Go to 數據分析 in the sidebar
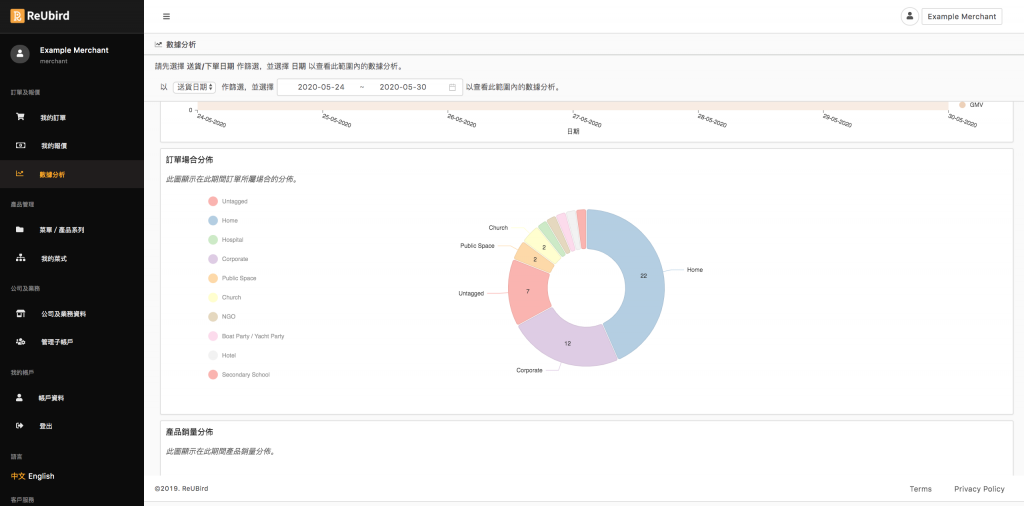Screen dimensions: 1024x506 pyautogui.click(x=52, y=174)
